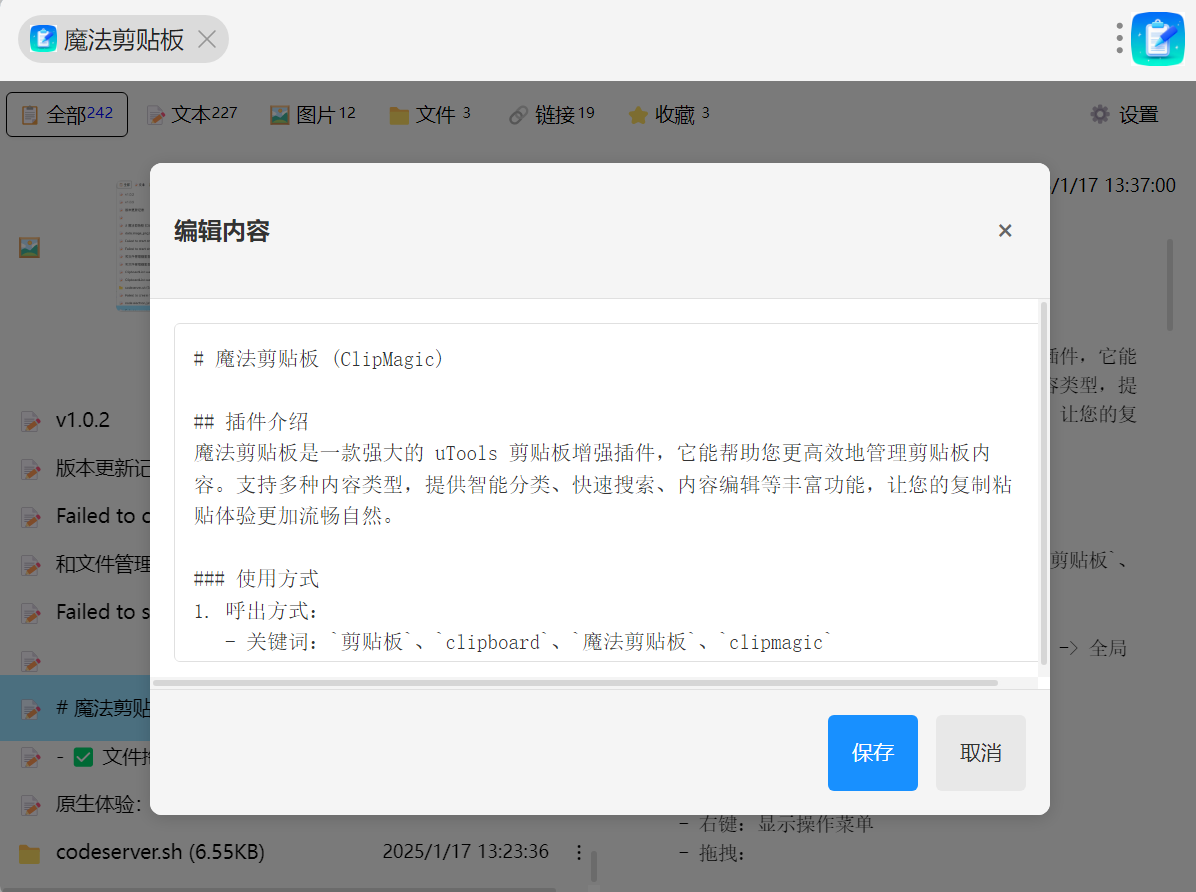Open the screenshot thumbnail in the first entry
Image resolution: width=1196 pixels, height=892 pixels.
click(x=133, y=246)
